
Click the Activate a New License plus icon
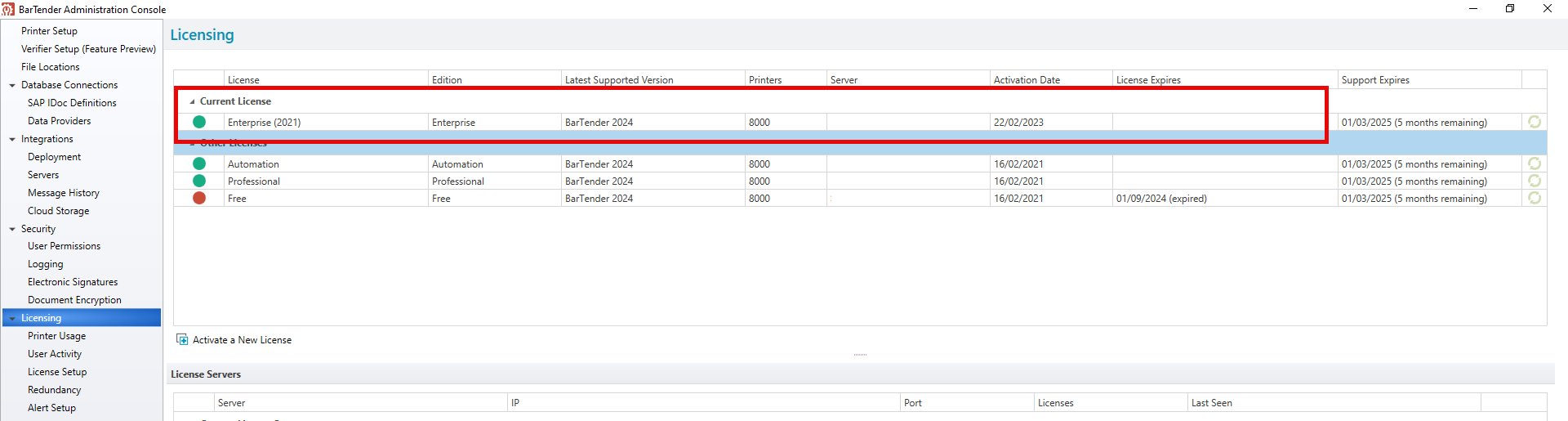tap(182, 339)
